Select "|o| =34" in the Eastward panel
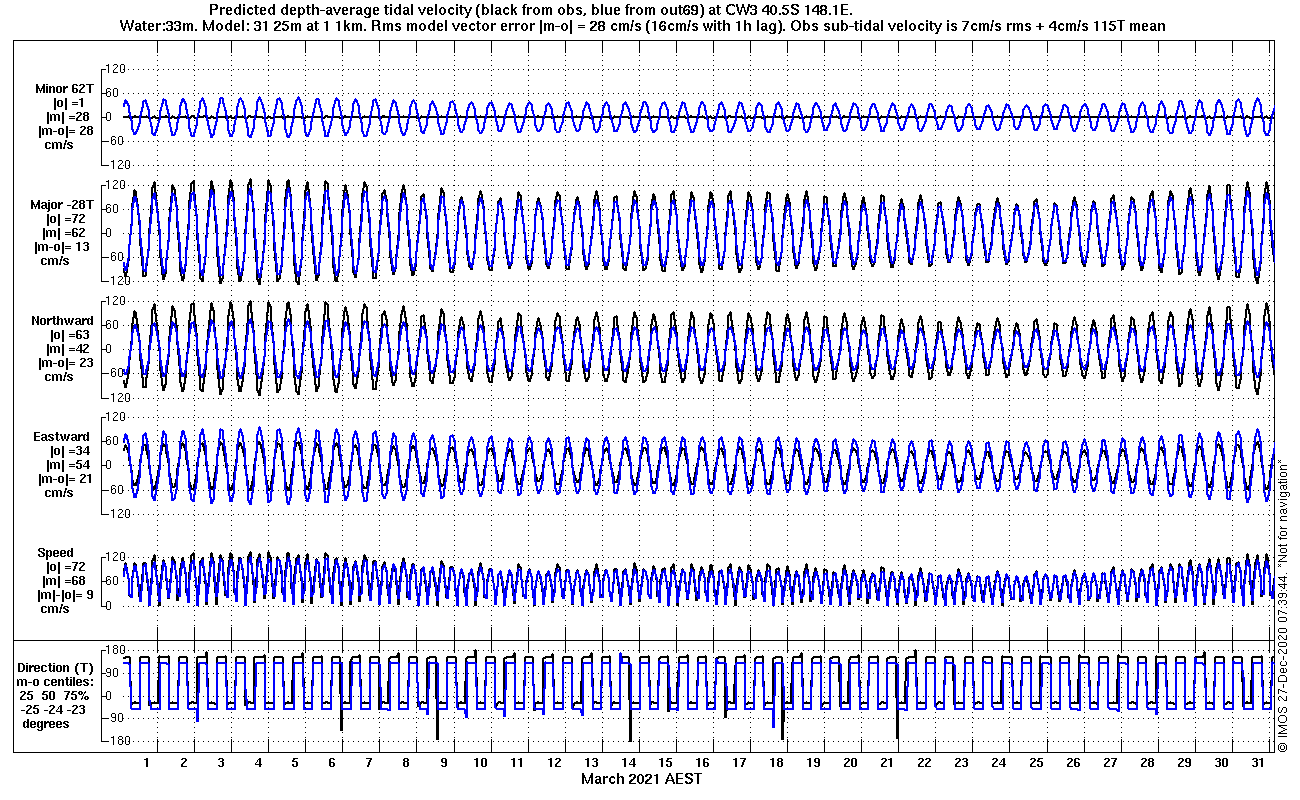 (x=69, y=451)
